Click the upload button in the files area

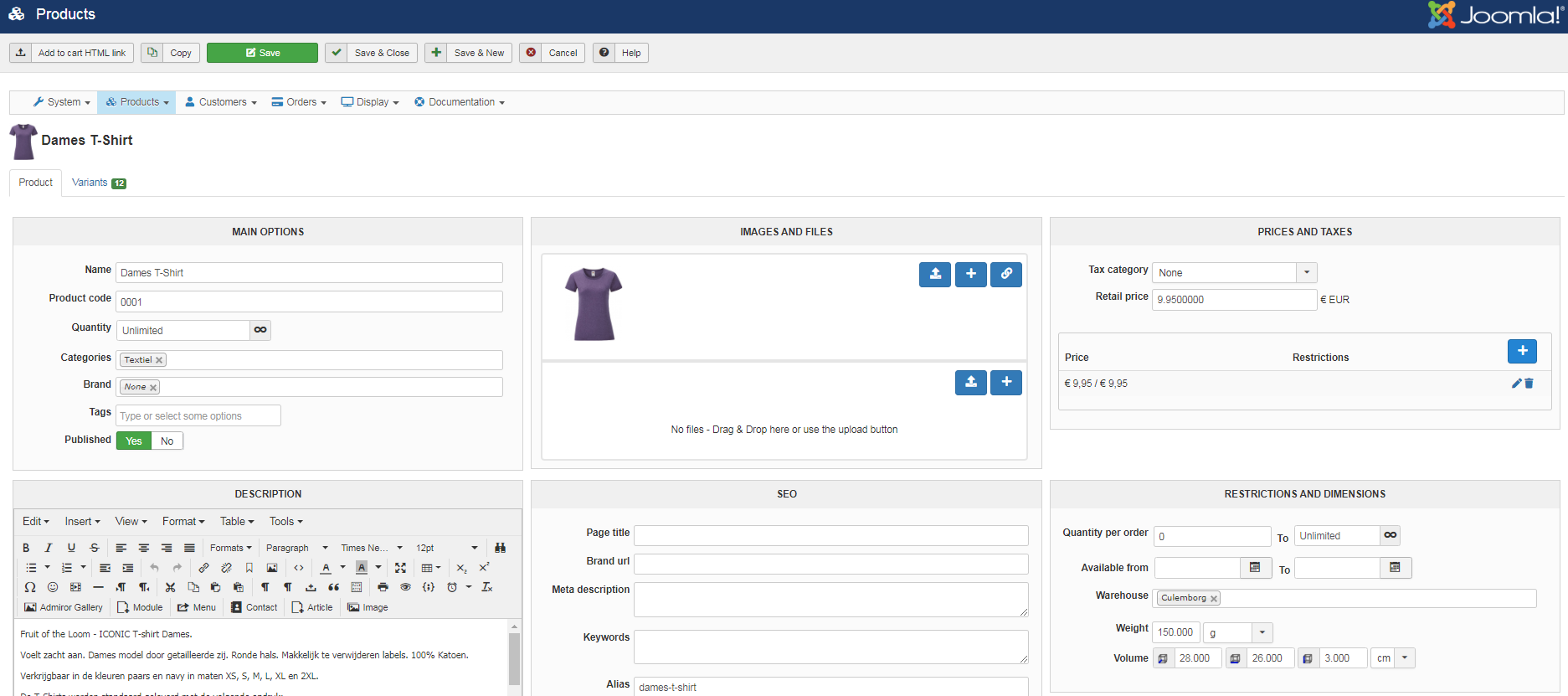pyautogui.click(x=970, y=382)
